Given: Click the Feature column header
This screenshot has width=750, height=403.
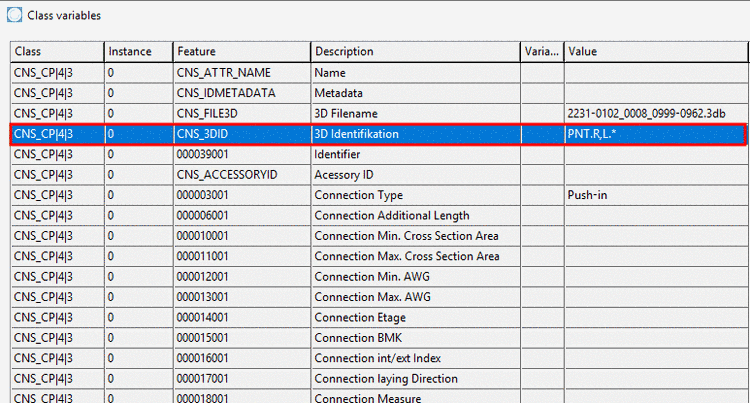Looking at the screenshot, I should (x=242, y=52).
